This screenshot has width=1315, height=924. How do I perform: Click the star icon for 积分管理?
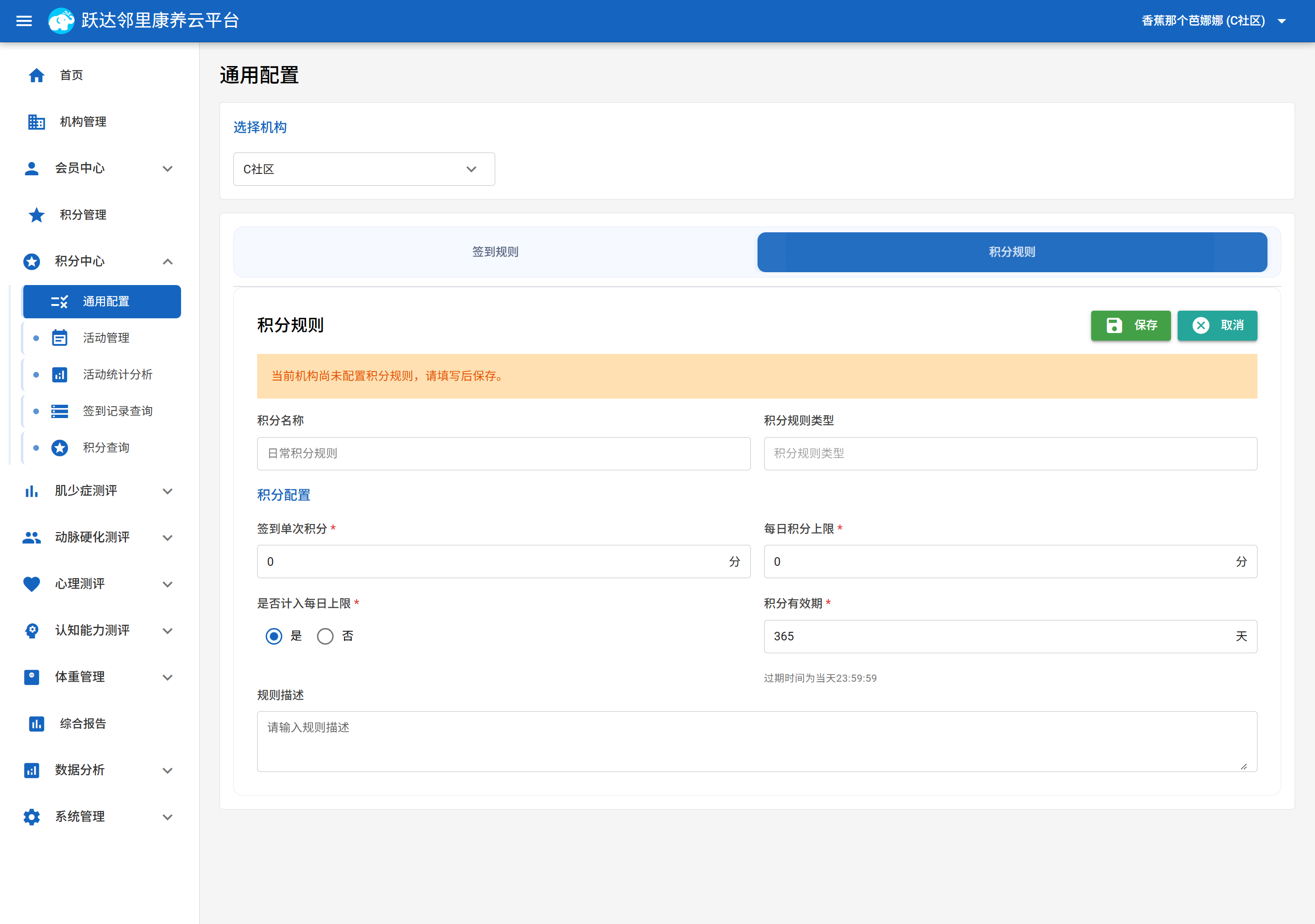(x=36, y=215)
